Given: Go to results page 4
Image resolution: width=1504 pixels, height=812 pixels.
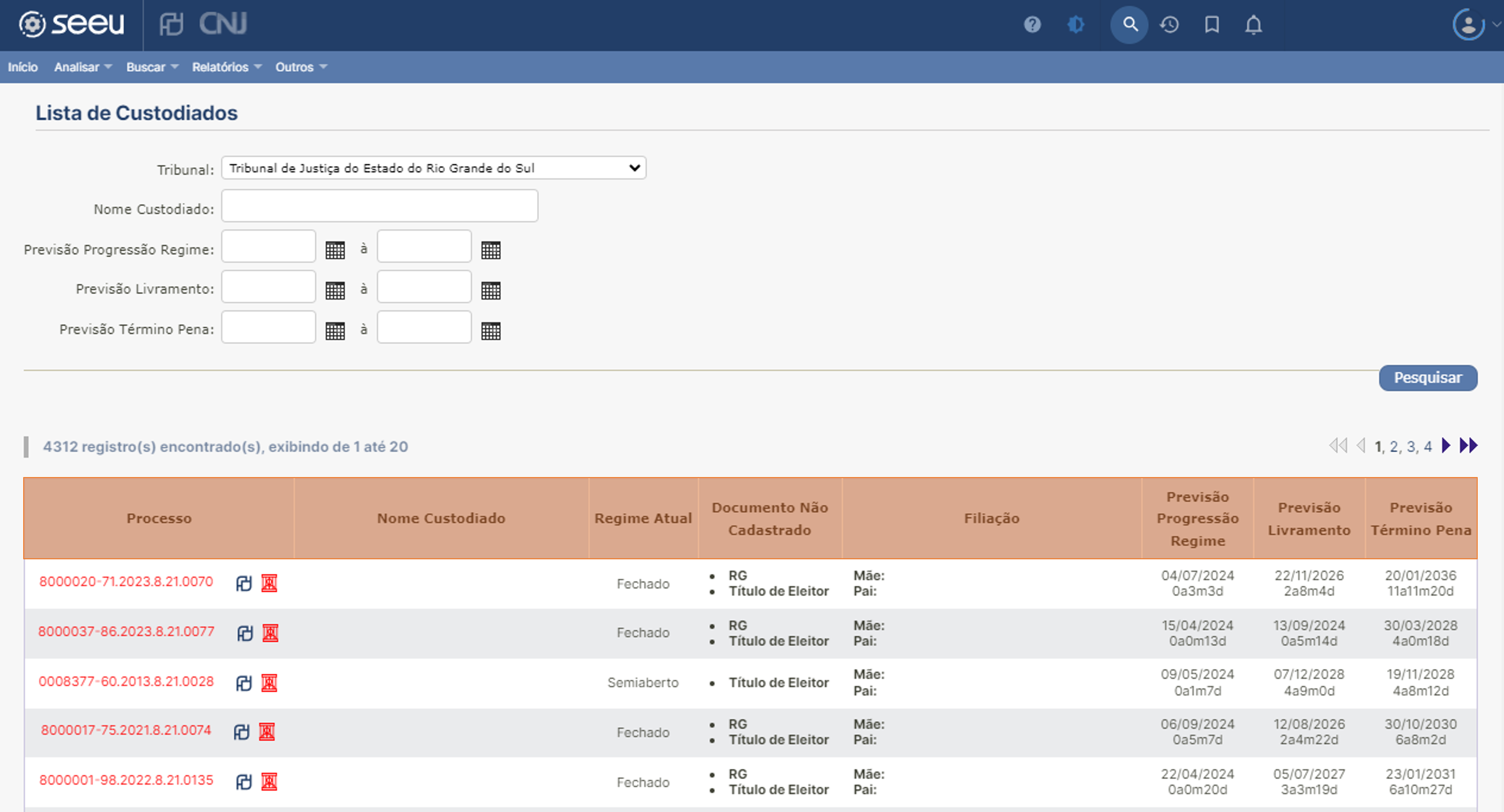Looking at the screenshot, I should (x=1428, y=447).
